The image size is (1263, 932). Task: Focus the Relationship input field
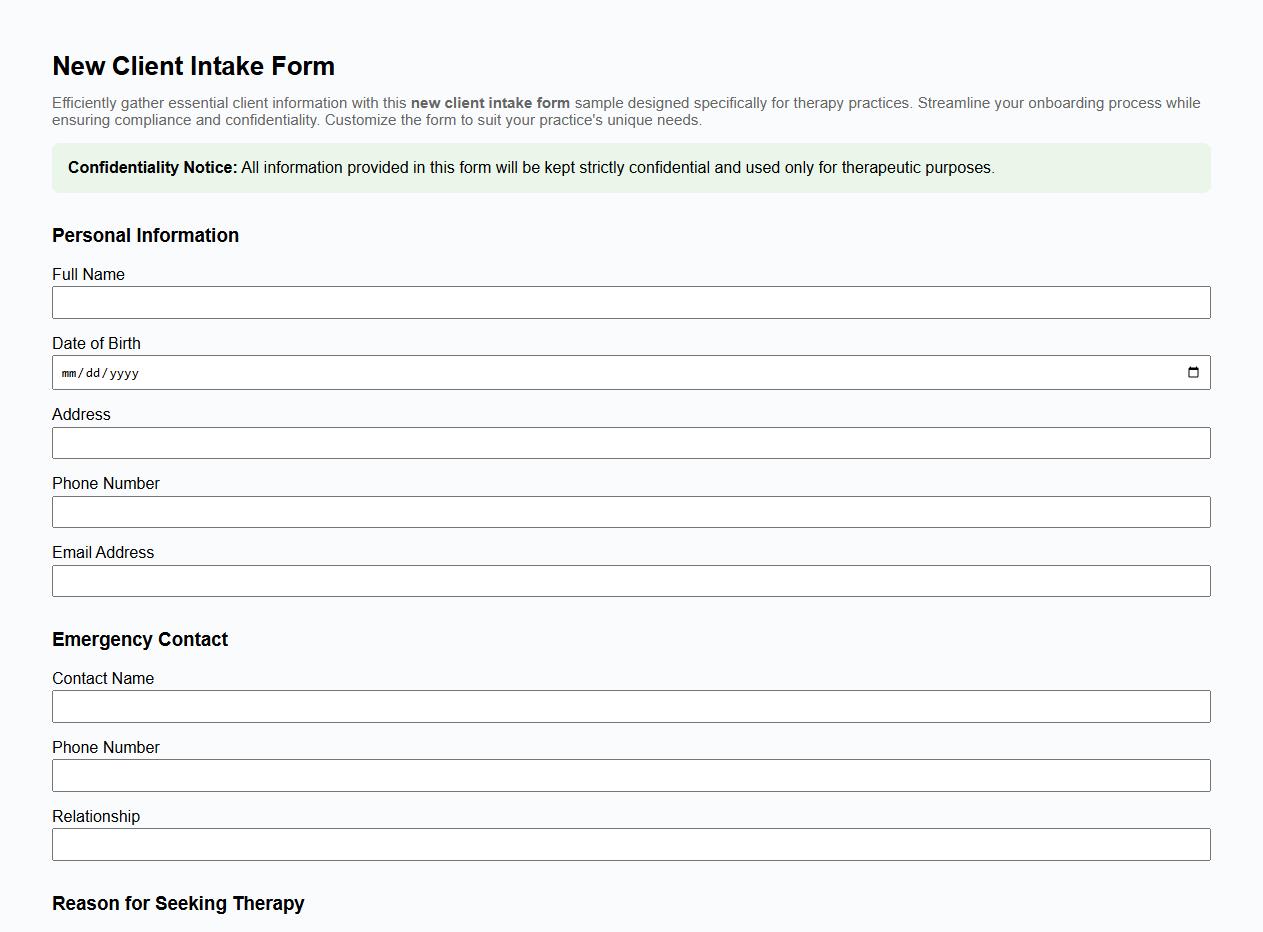pyautogui.click(x=631, y=844)
